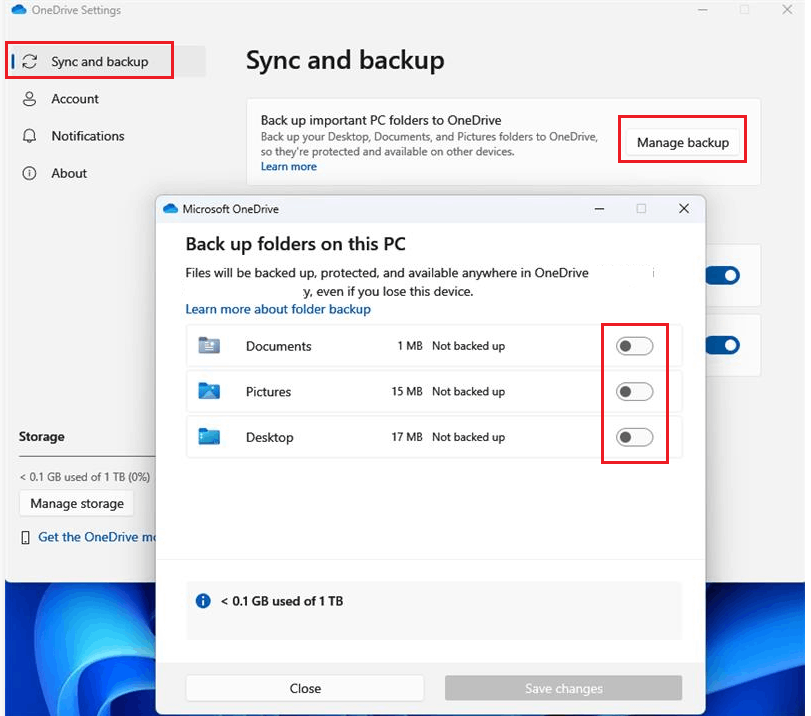Open the Account settings section

(x=74, y=99)
